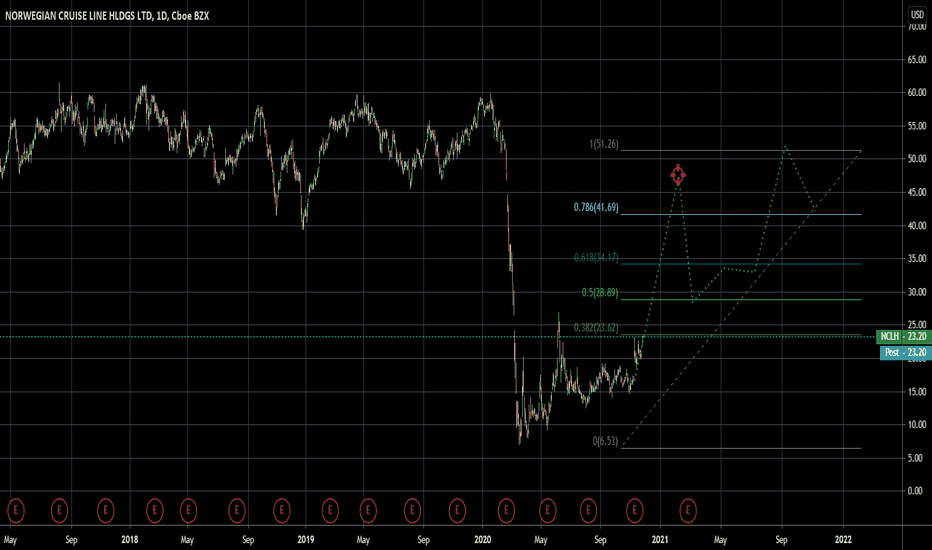Click the earnings marker just left of Sep 2017

[x=59, y=510]
